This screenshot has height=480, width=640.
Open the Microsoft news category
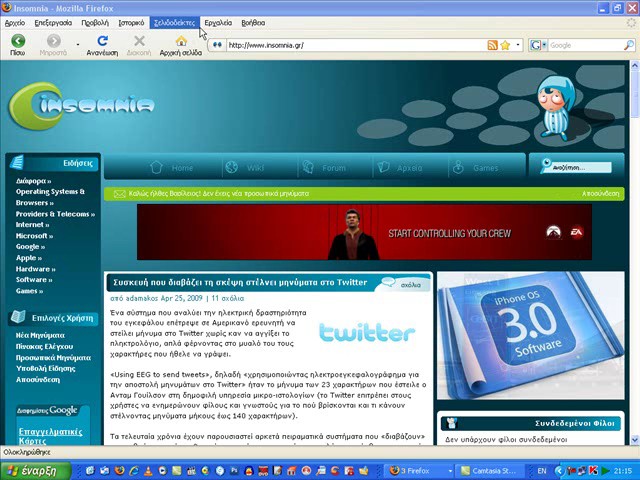[34, 236]
